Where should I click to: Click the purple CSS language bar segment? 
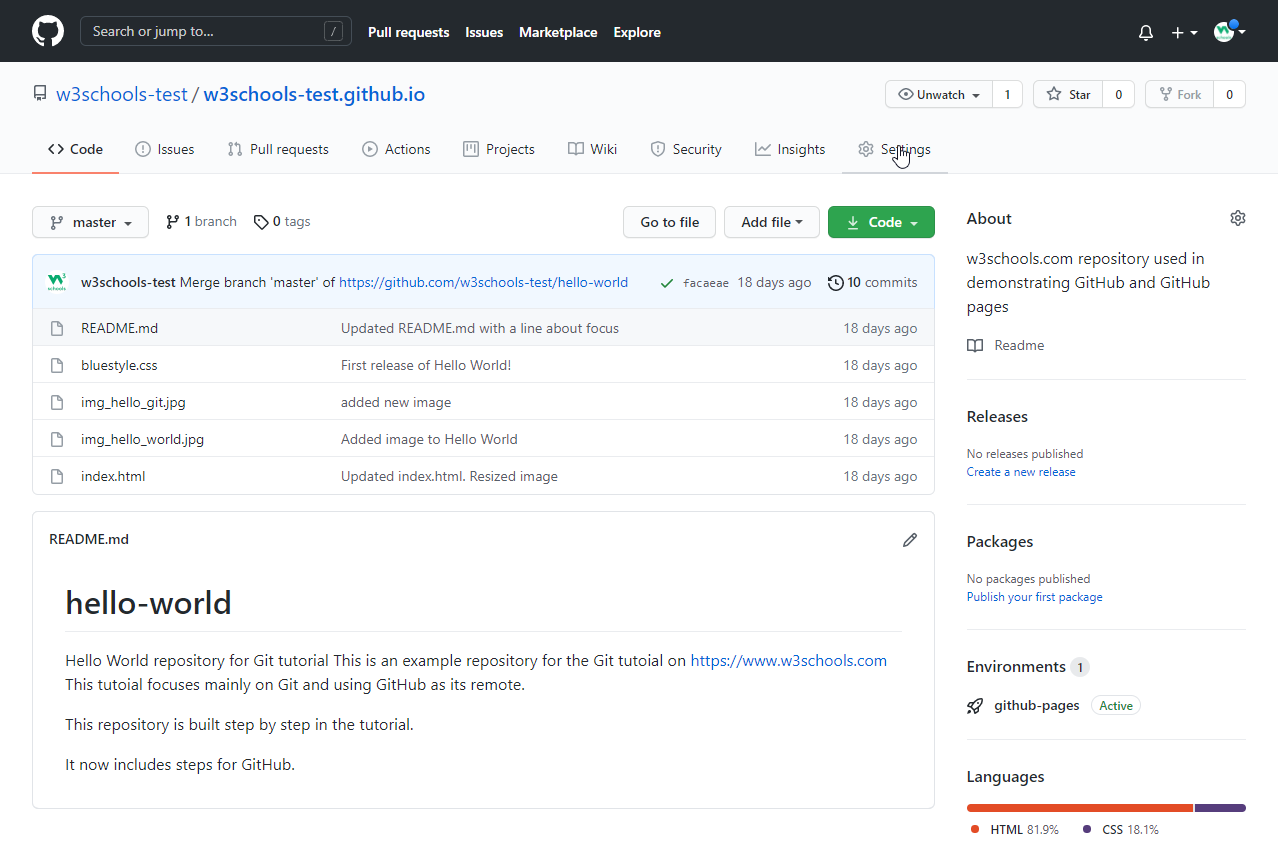[1220, 808]
